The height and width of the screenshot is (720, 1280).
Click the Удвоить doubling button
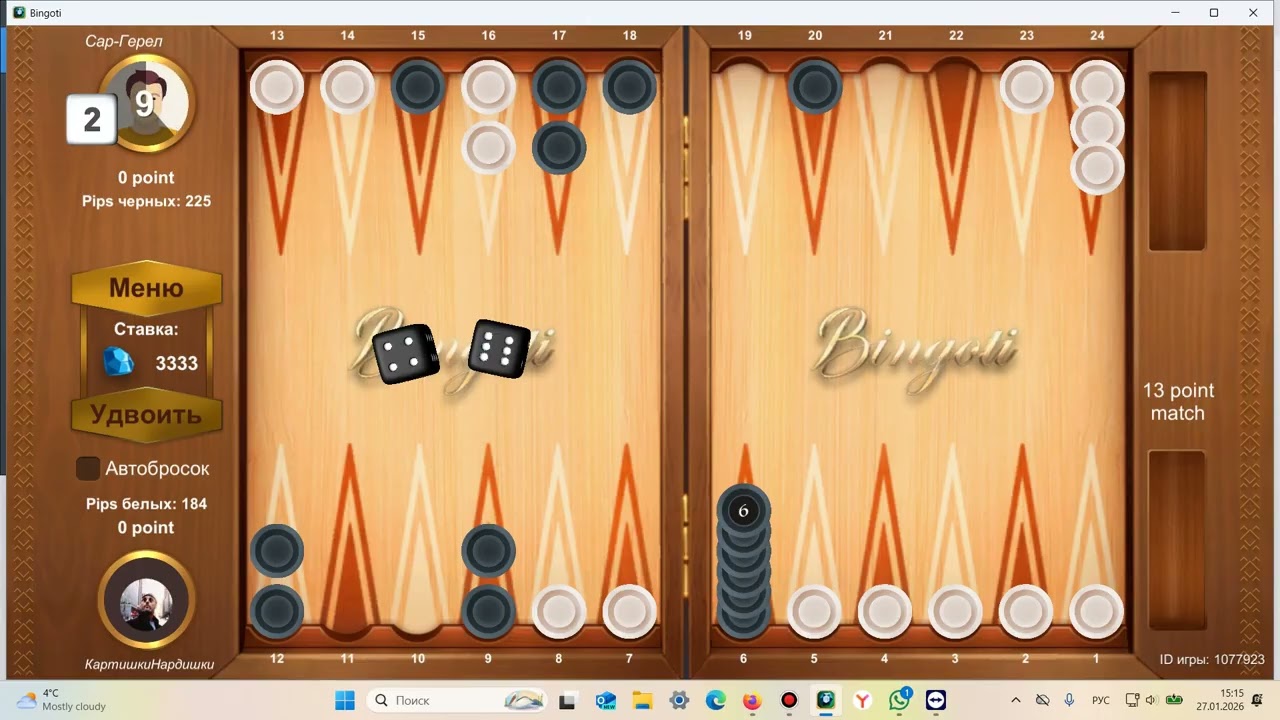[x=146, y=414]
